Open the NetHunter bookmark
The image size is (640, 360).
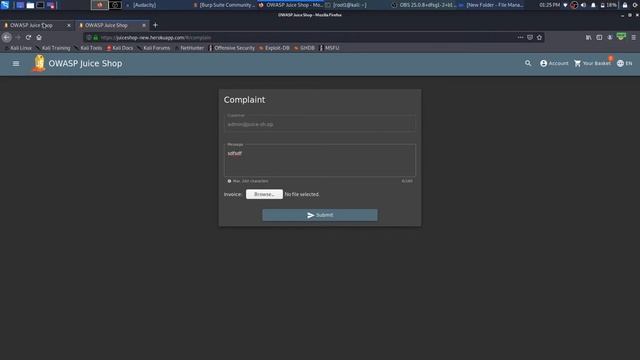tap(189, 48)
